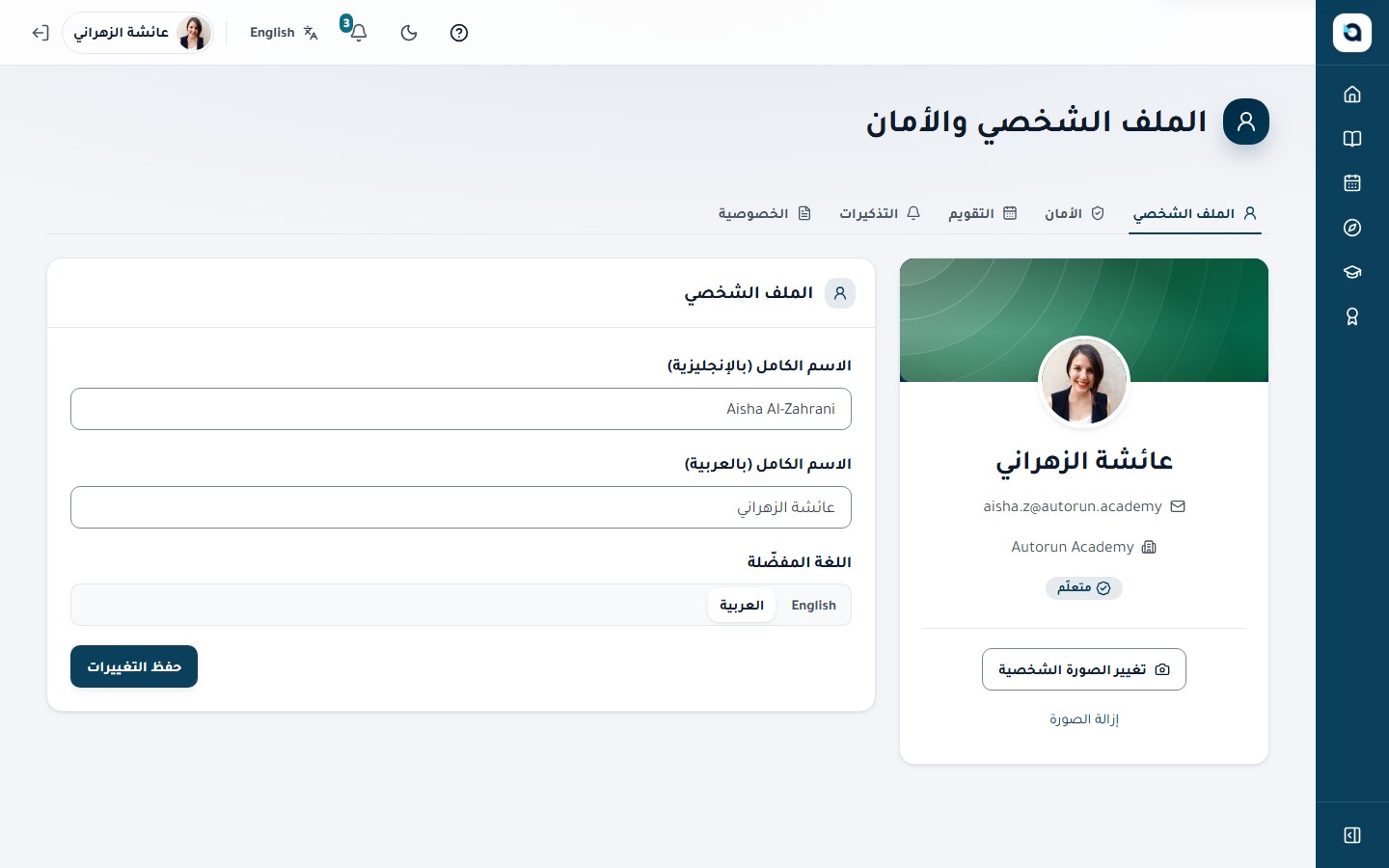Click حفظ التغييرات save button
This screenshot has height=868, width=1389.
pos(134,666)
